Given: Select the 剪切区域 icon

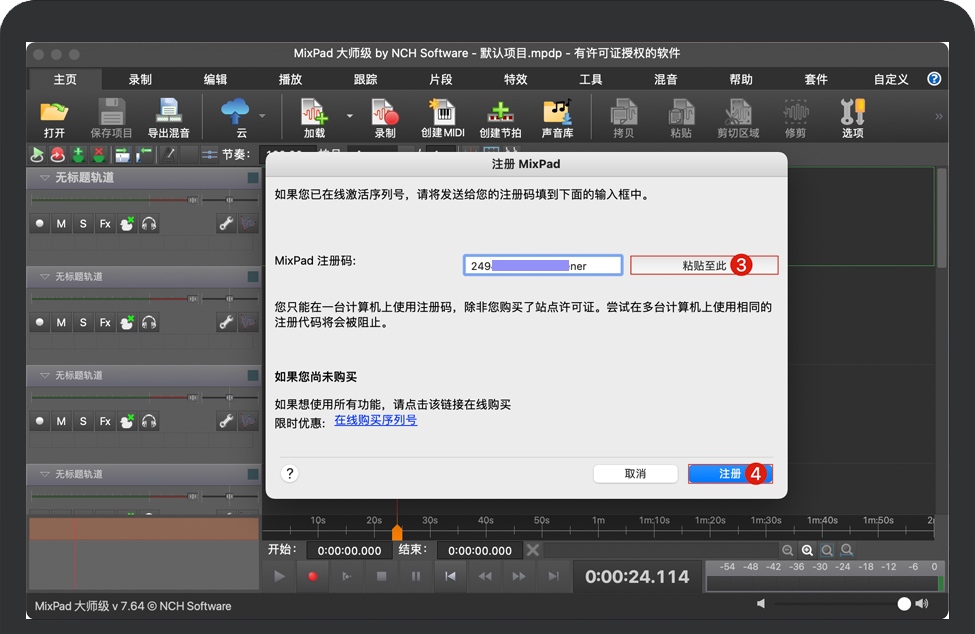Looking at the screenshot, I should pyautogui.click(x=740, y=117).
